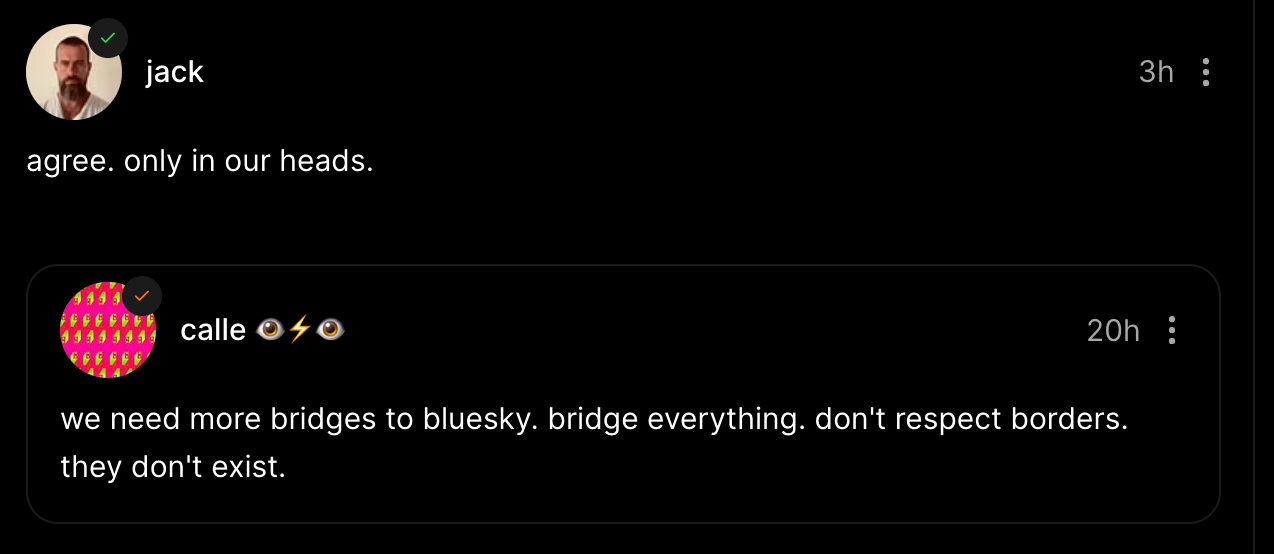This screenshot has width=1274, height=554.
Task: Click the 20h timestamp on calle's note
Action: [x=1113, y=330]
